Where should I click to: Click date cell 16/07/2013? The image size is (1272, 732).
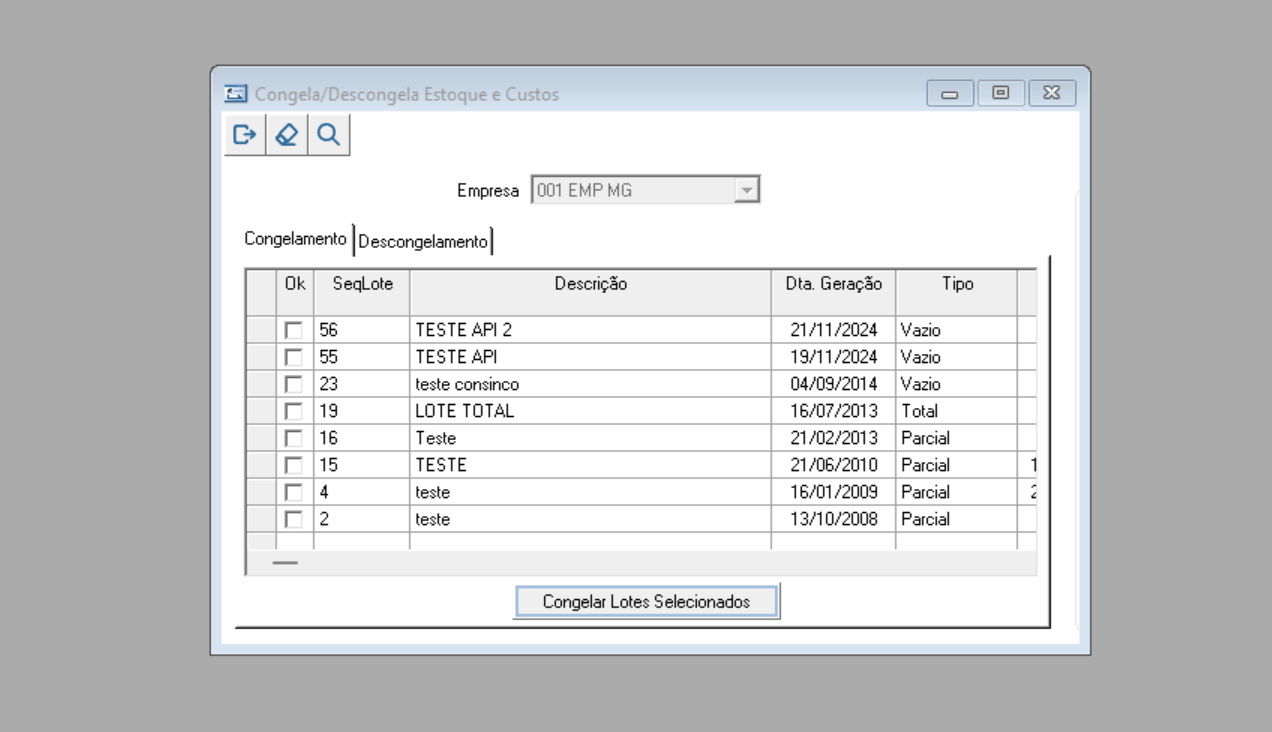click(x=833, y=411)
